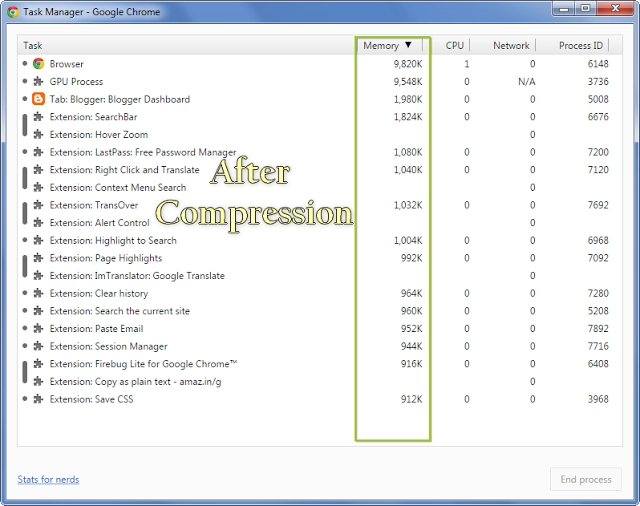Click process ID 6148
This screenshot has width=640, height=506.
coord(598,64)
